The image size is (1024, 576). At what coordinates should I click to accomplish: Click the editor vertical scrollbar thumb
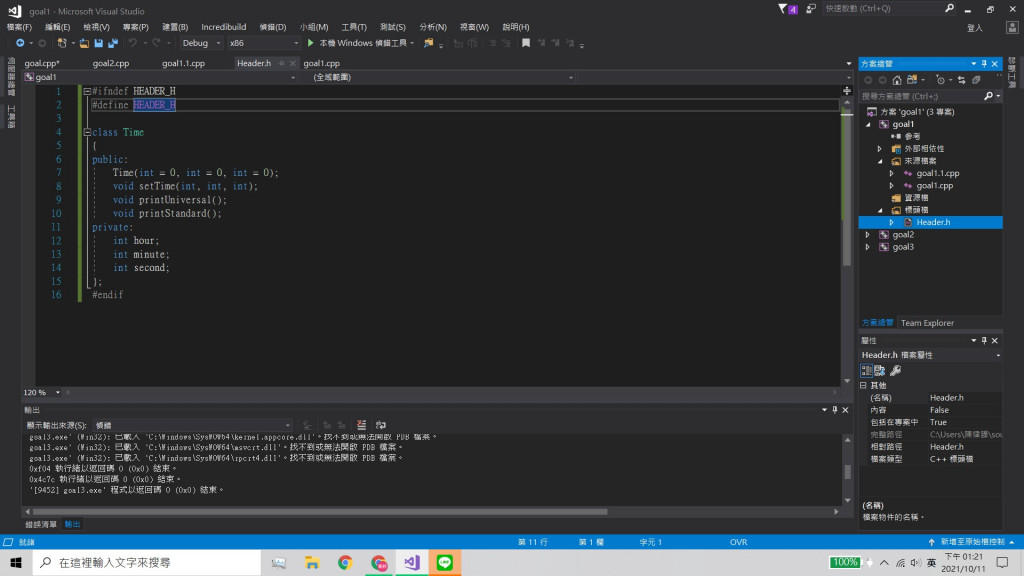847,189
